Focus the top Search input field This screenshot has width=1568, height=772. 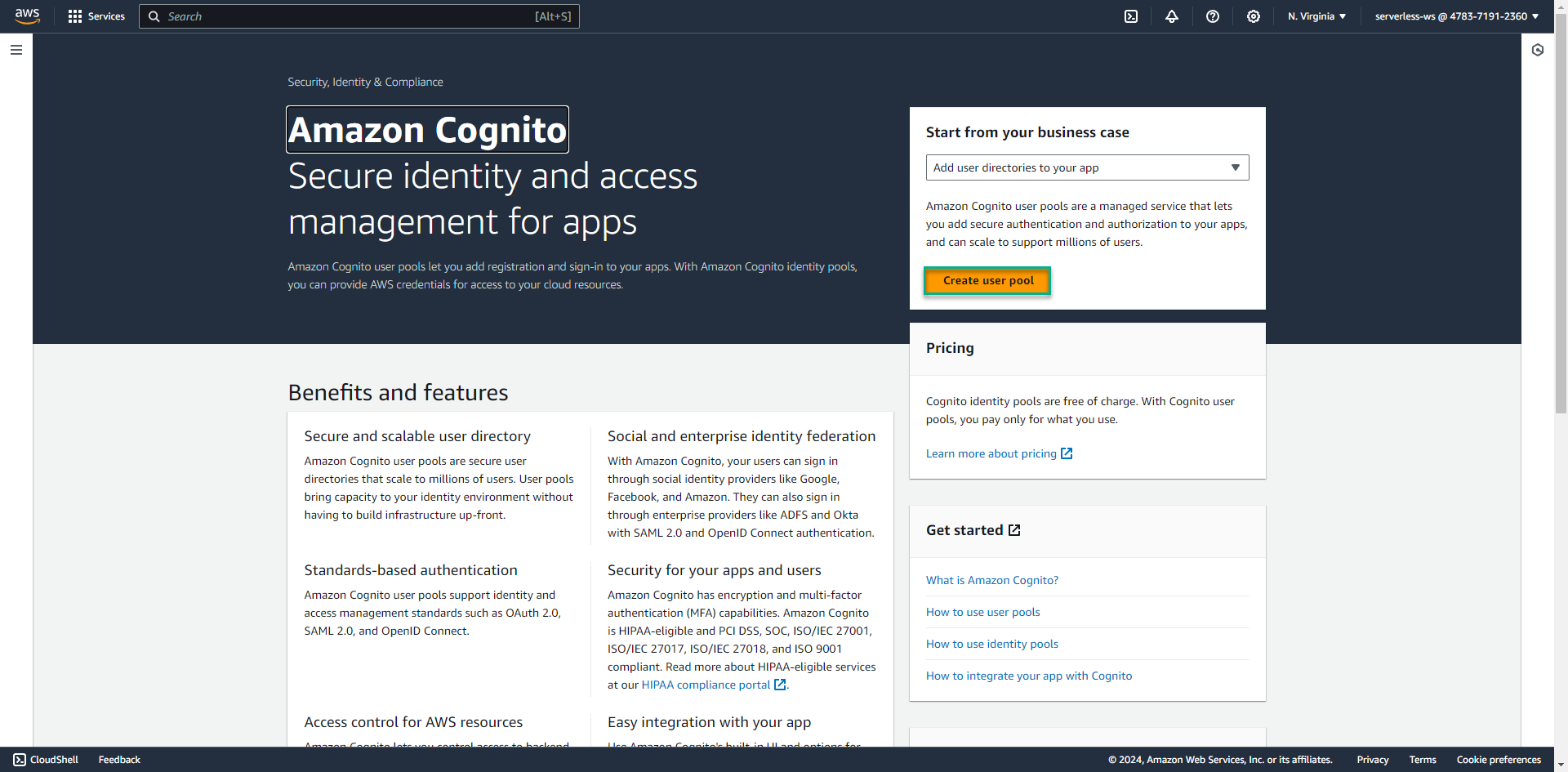359,16
